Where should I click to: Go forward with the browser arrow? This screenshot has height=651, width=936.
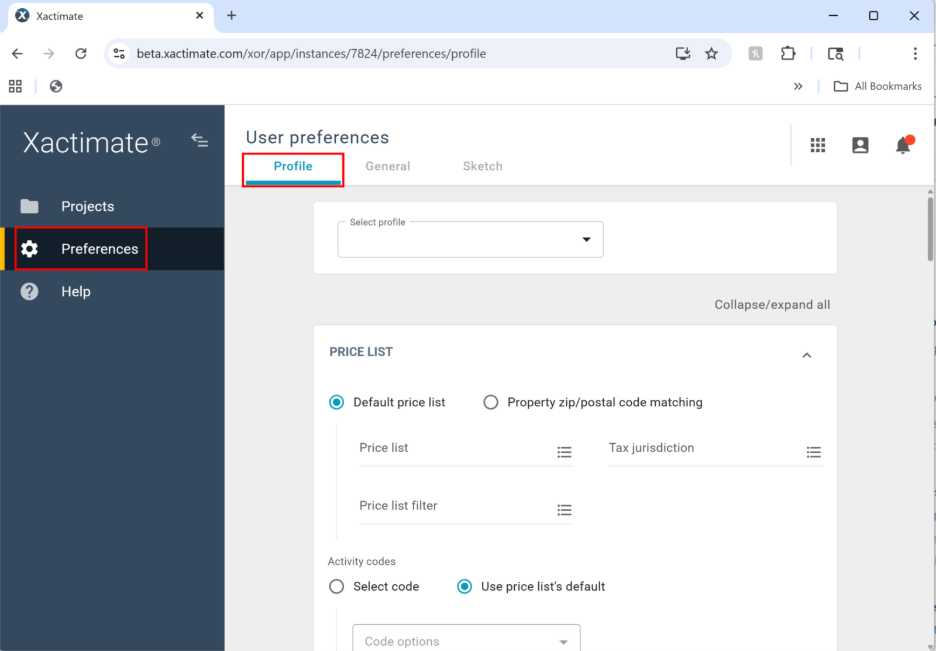point(49,54)
